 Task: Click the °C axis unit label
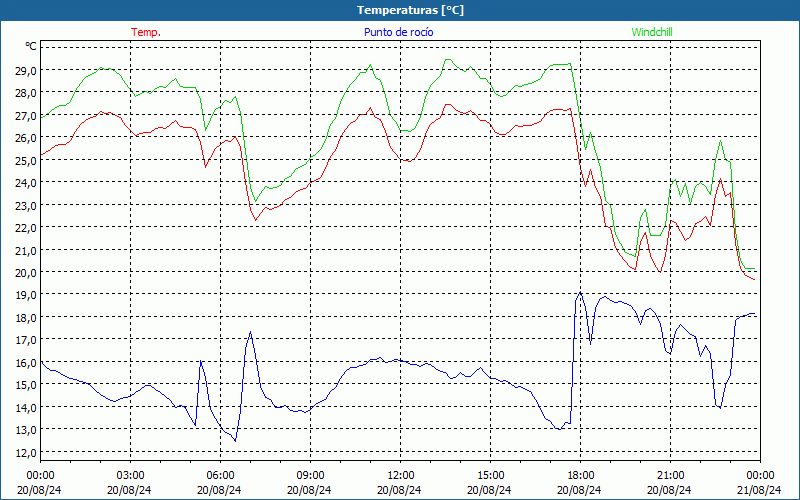[31, 47]
